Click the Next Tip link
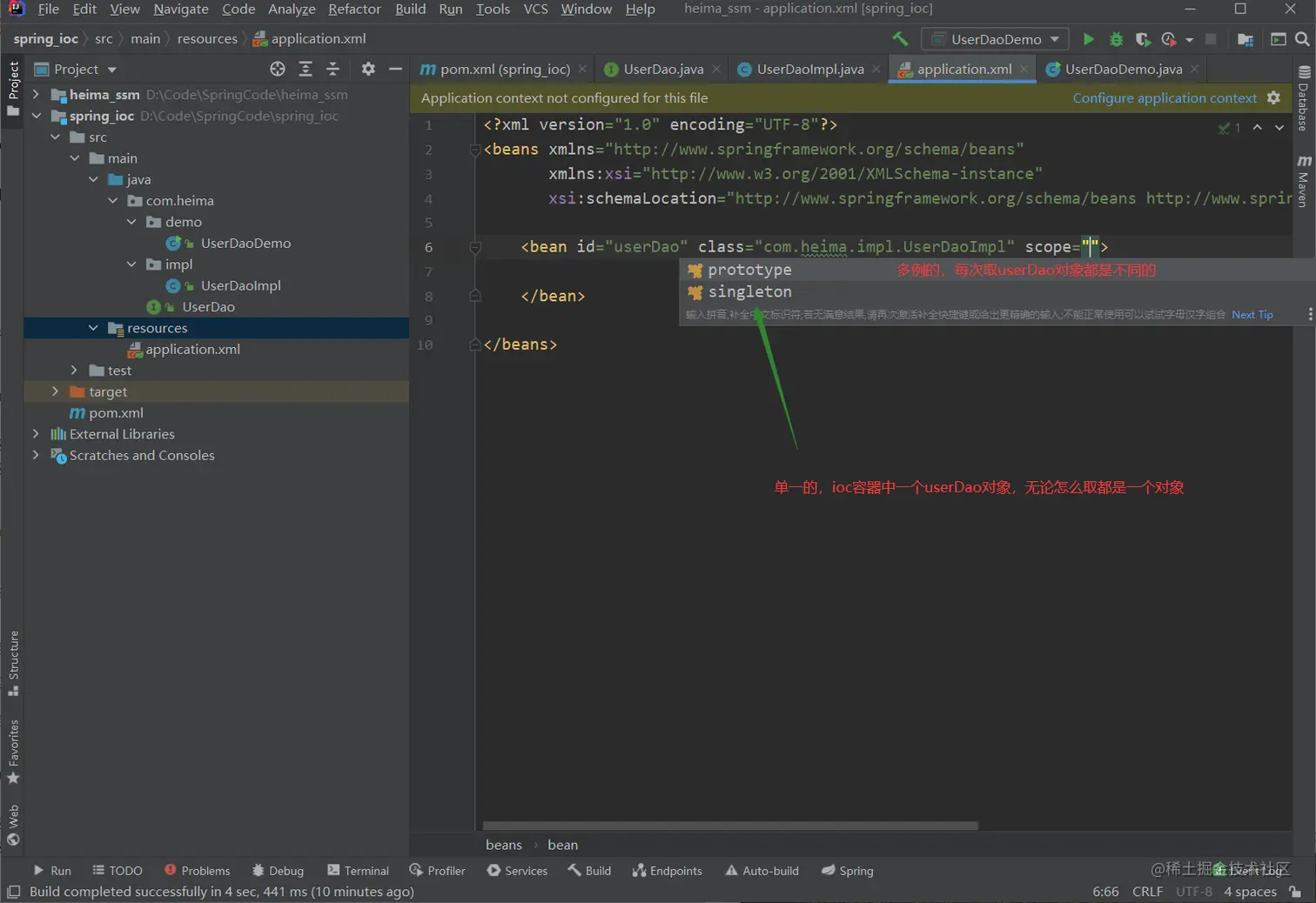 (x=1252, y=315)
